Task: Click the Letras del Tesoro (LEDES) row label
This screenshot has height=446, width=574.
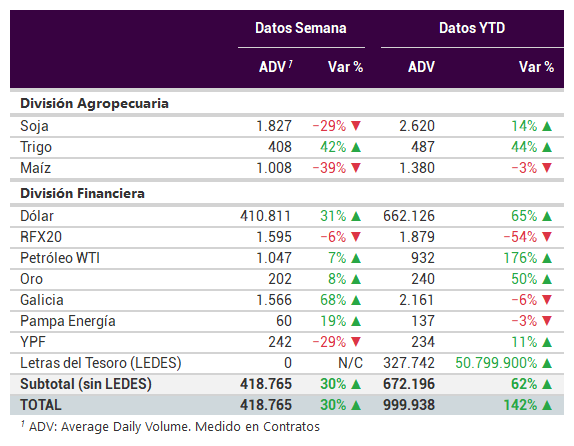Action: 101,363
